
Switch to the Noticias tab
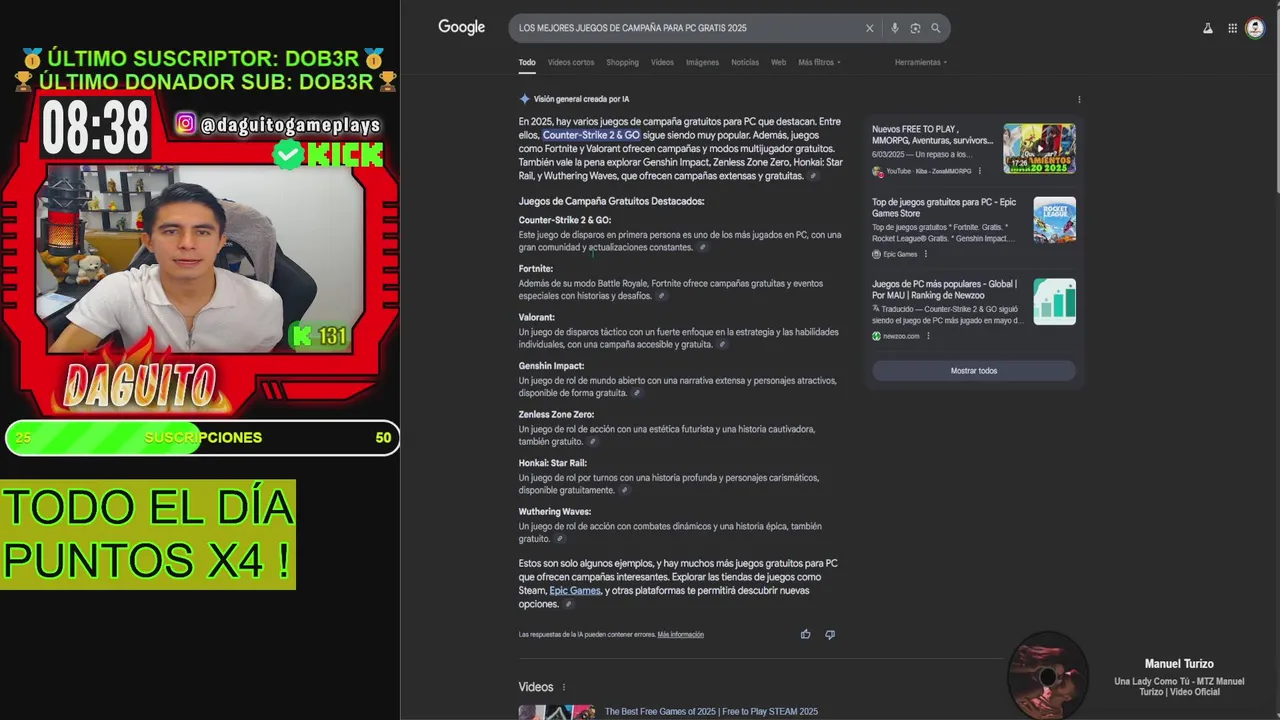tap(745, 62)
